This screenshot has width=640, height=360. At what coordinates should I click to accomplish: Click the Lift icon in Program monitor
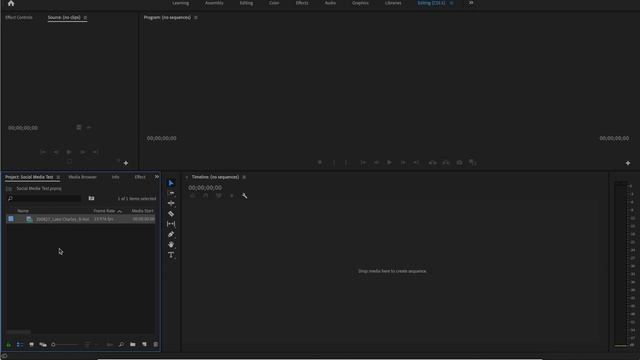pyautogui.click(x=432, y=162)
